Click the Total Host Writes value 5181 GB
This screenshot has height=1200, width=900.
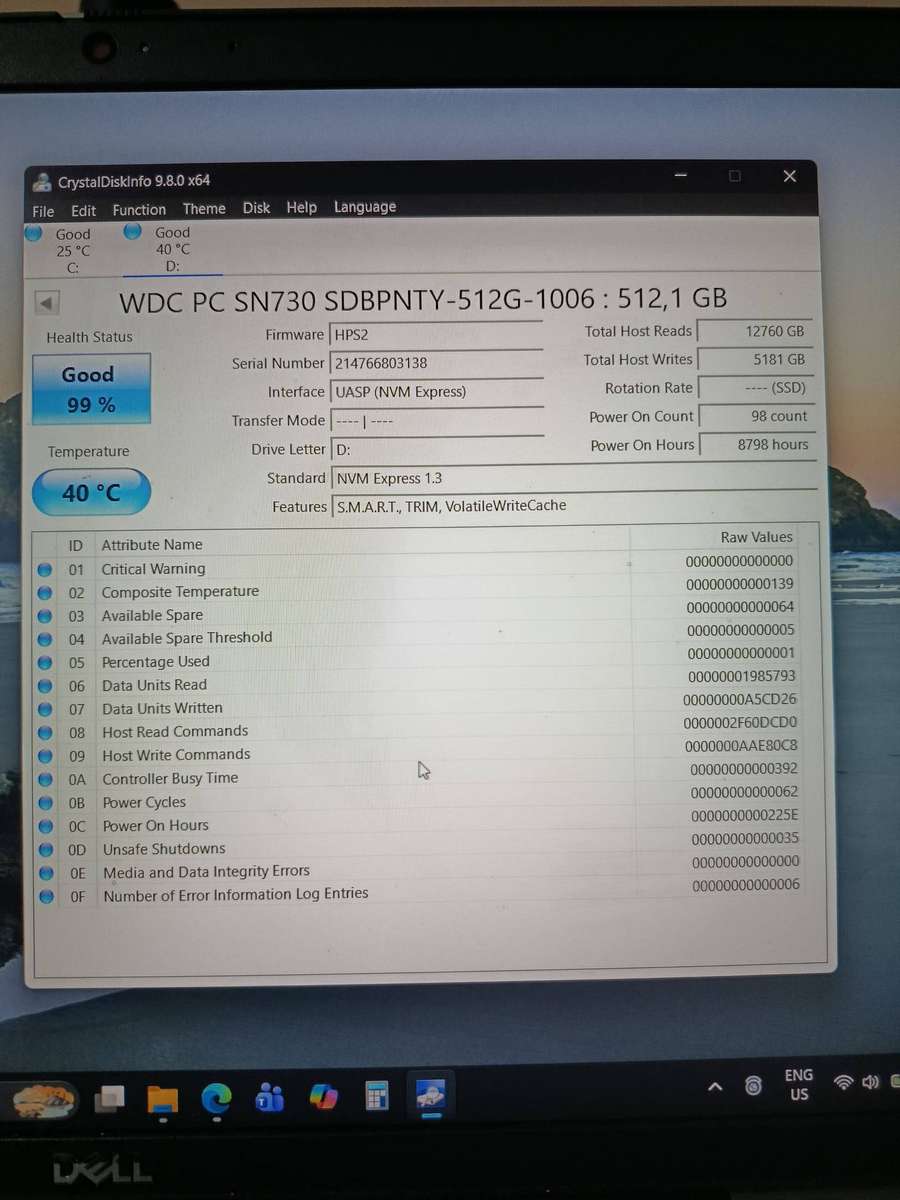(755, 359)
